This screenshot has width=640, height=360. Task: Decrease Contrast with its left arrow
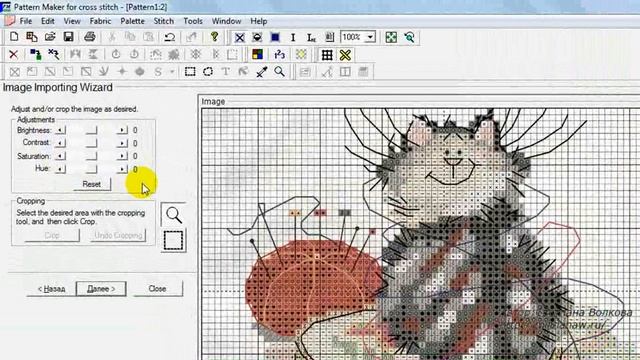pyautogui.click(x=60, y=143)
